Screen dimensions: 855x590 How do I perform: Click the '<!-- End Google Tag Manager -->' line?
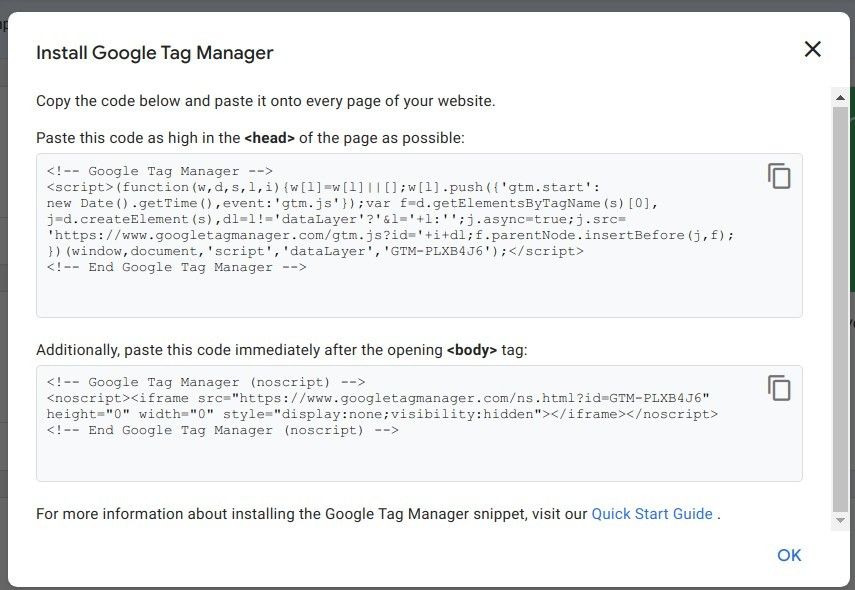[176, 267]
